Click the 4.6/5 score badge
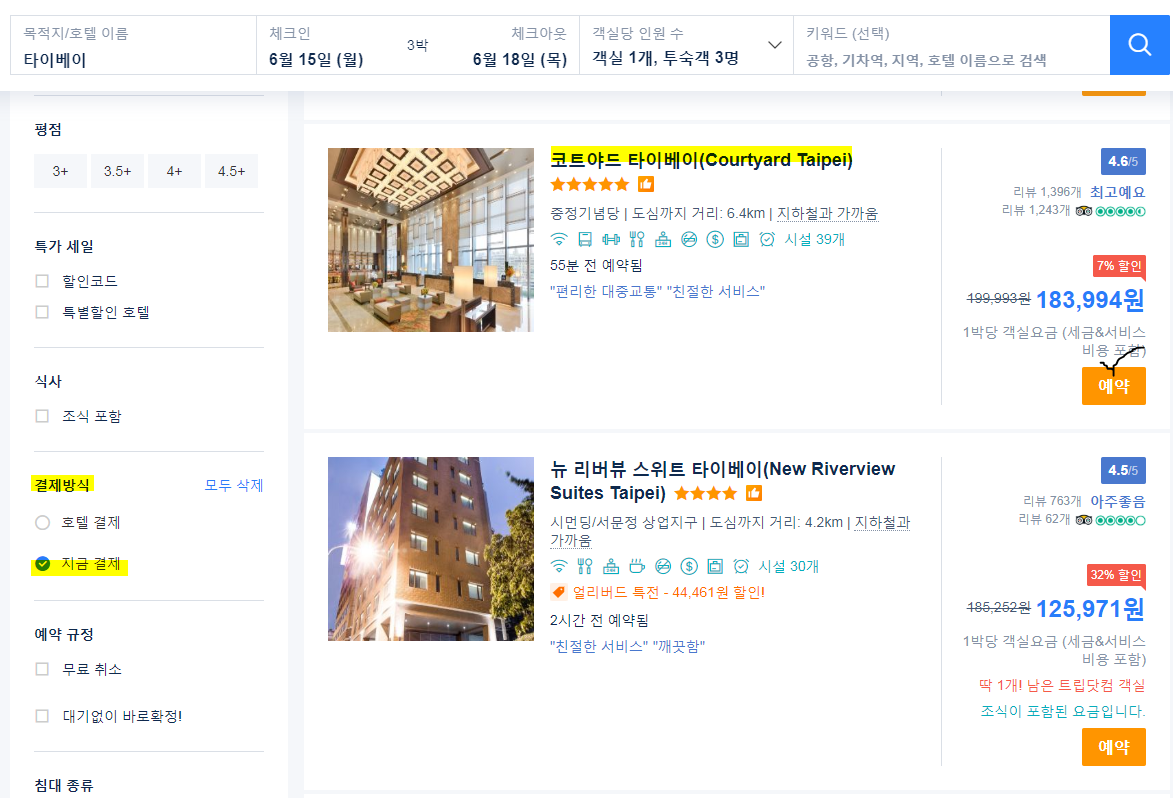This screenshot has width=1173, height=798. (1123, 162)
